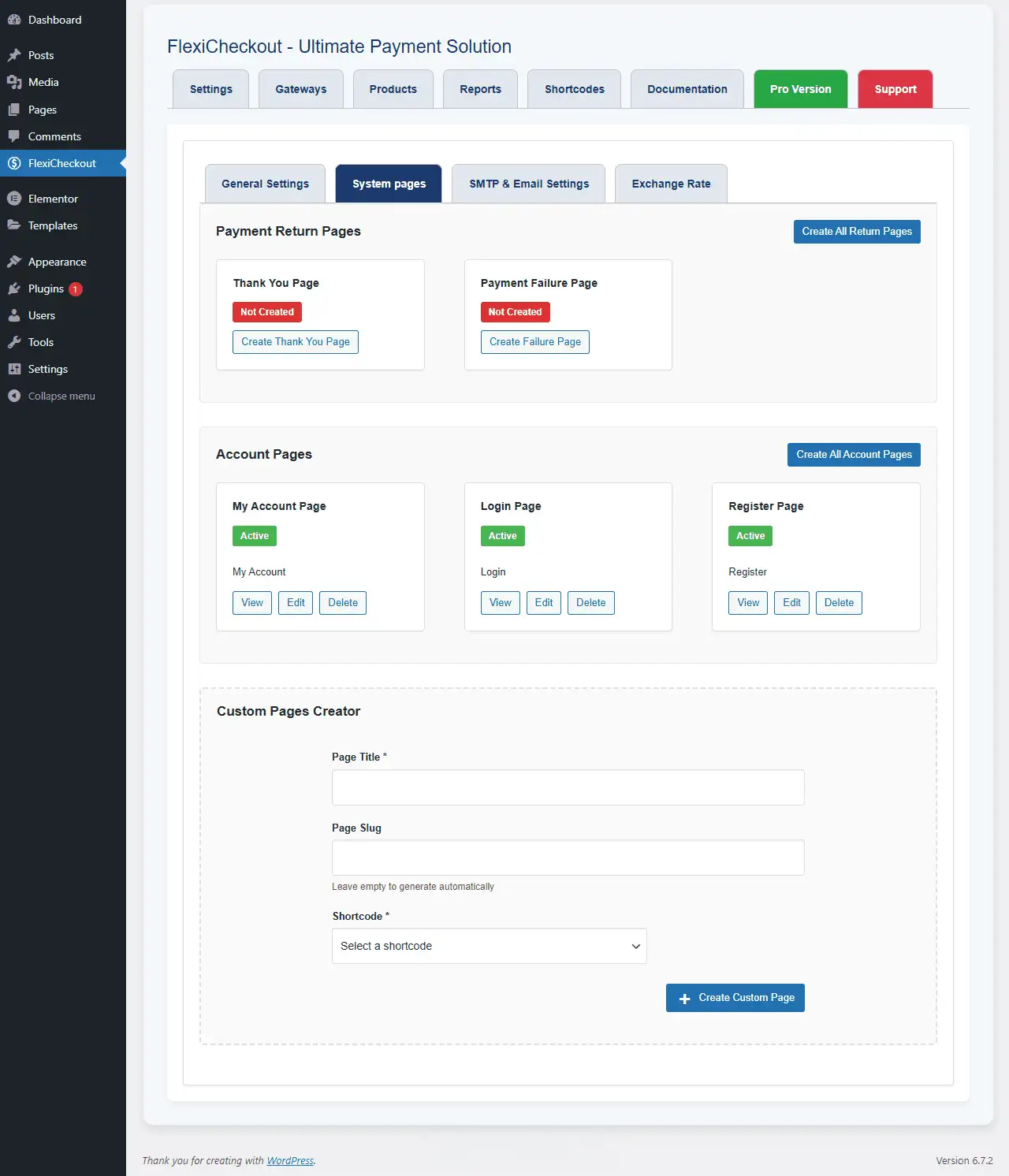Click the Posts pushpin icon
This screenshot has height=1176, width=1009.
14,55
